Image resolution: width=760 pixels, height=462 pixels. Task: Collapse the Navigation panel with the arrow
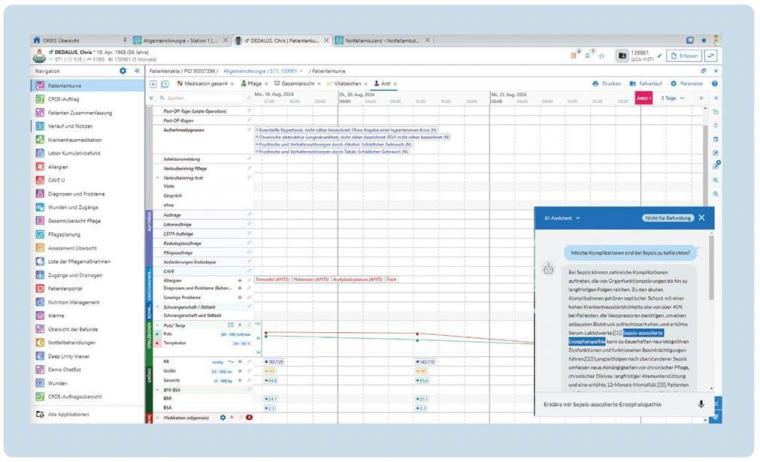pyautogui.click(x=137, y=71)
